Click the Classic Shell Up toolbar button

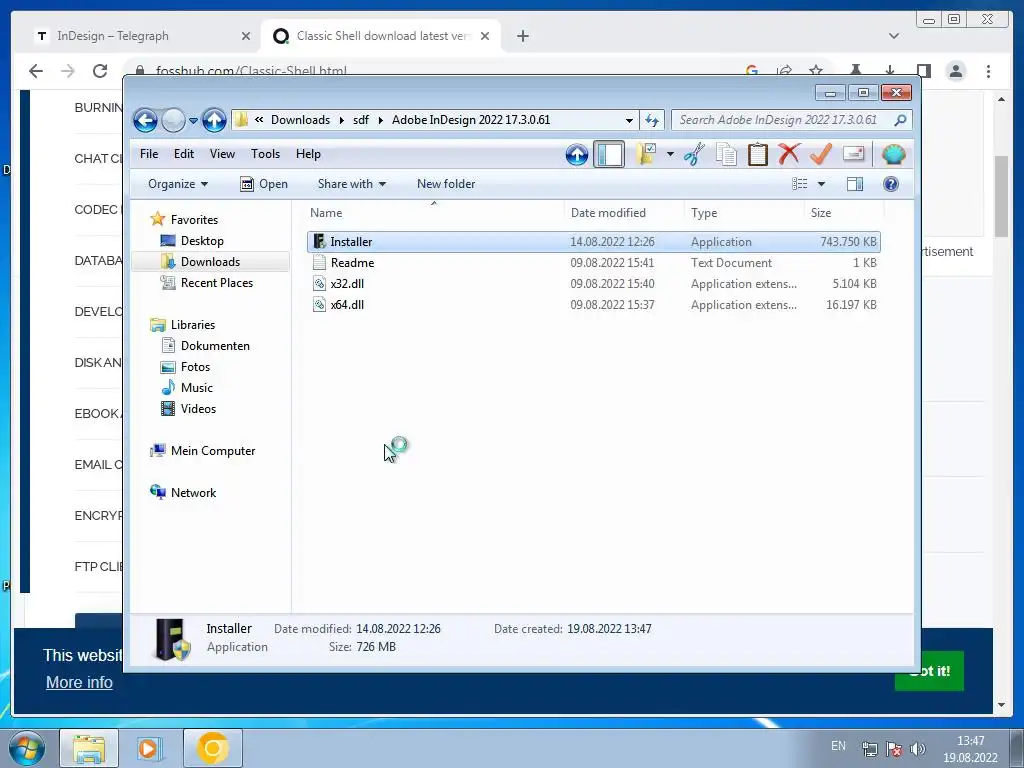577,155
